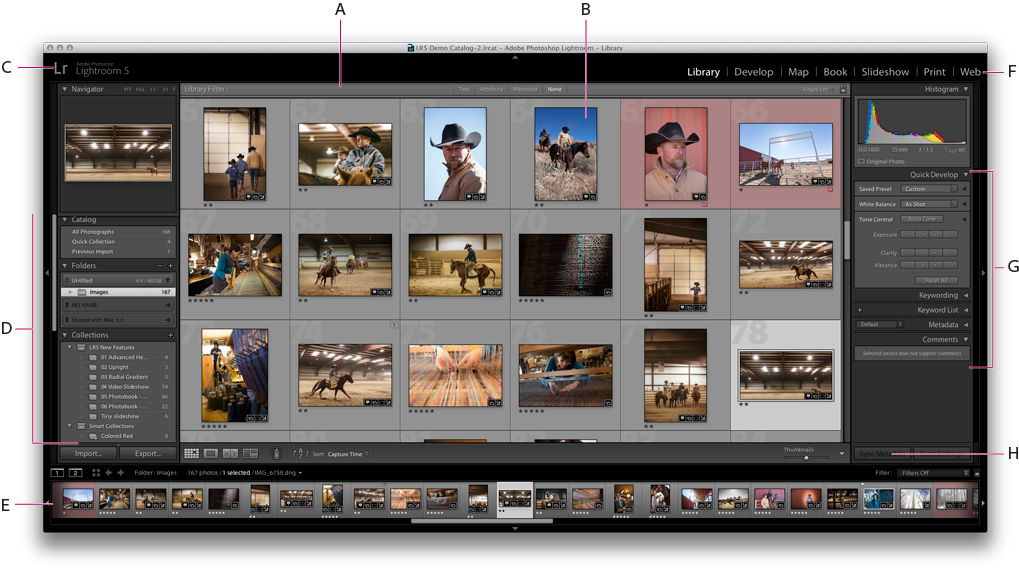Switch to the Develop module
Viewport: 1019px width, 571px height.
753,72
